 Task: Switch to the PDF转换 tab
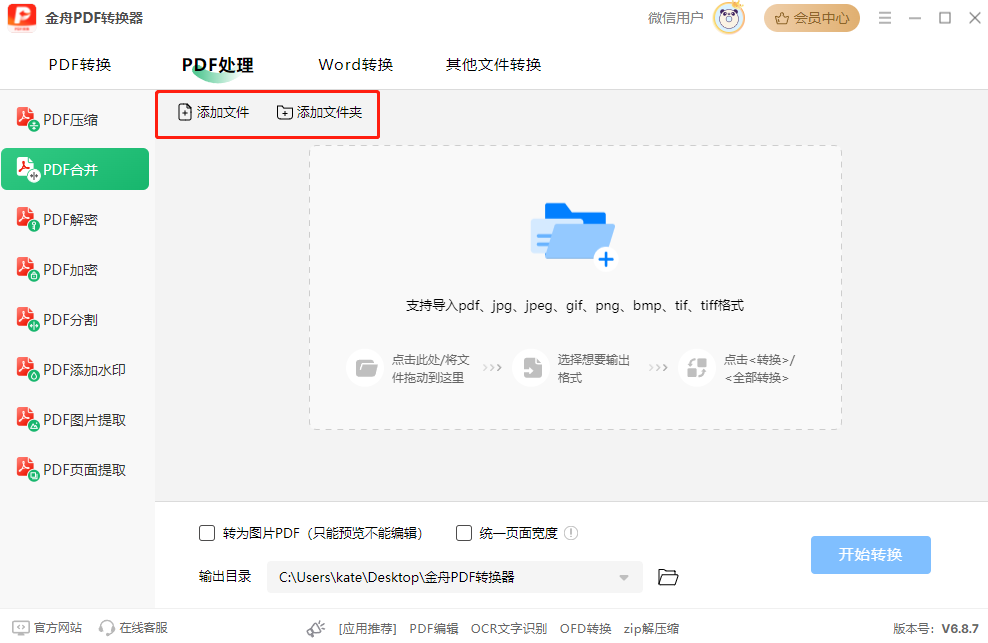[x=80, y=64]
